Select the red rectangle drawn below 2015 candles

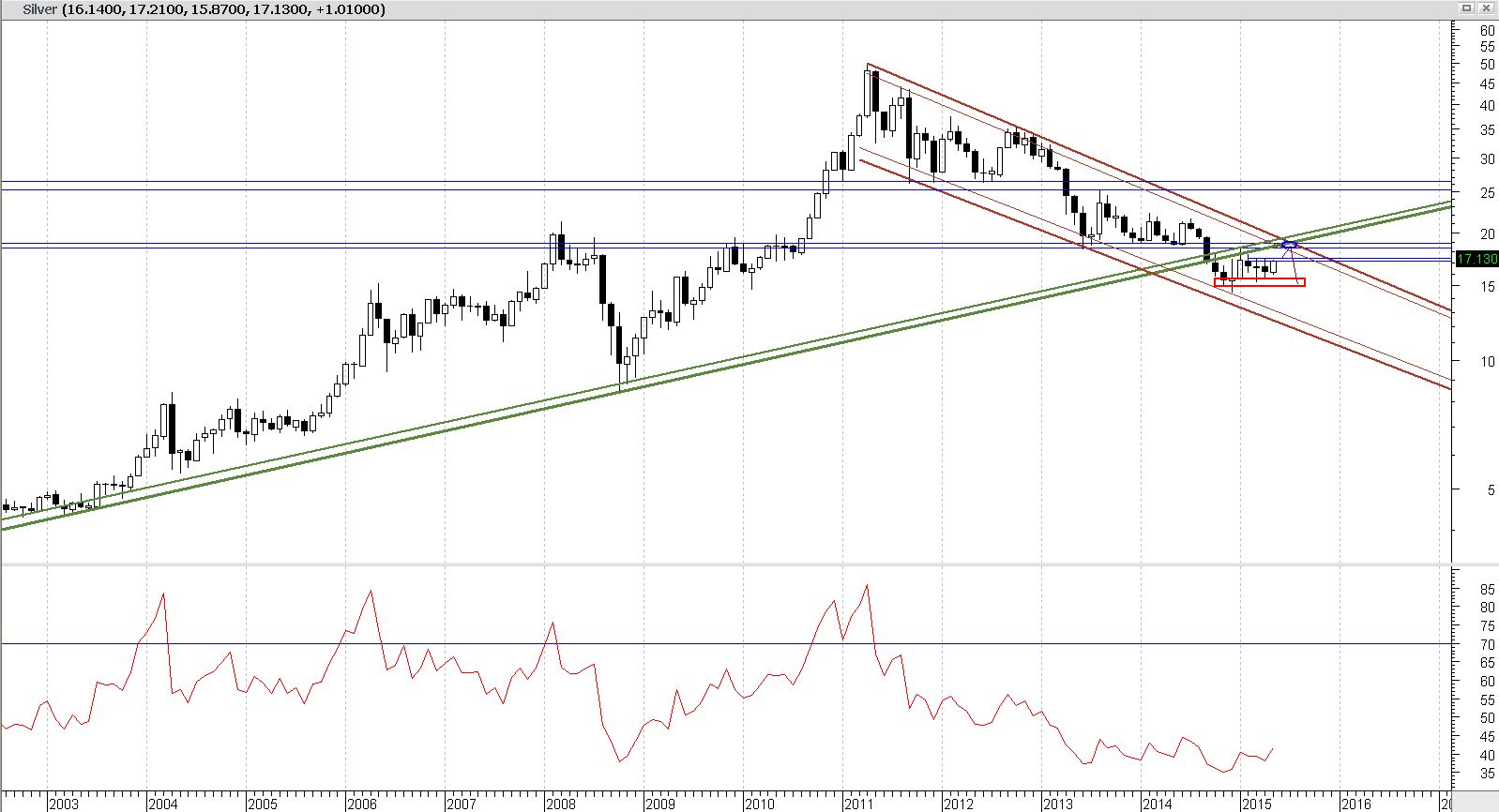[x=1259, y=281]
